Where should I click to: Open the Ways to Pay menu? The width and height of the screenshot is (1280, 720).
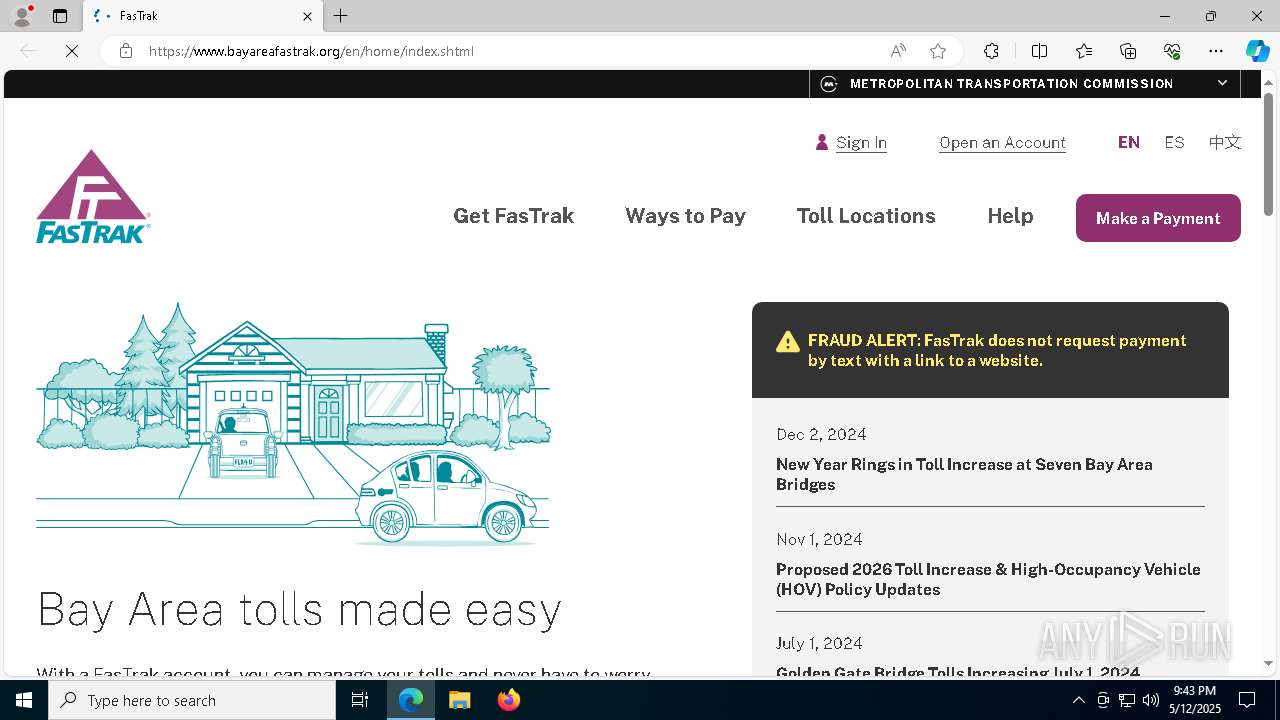685,216
